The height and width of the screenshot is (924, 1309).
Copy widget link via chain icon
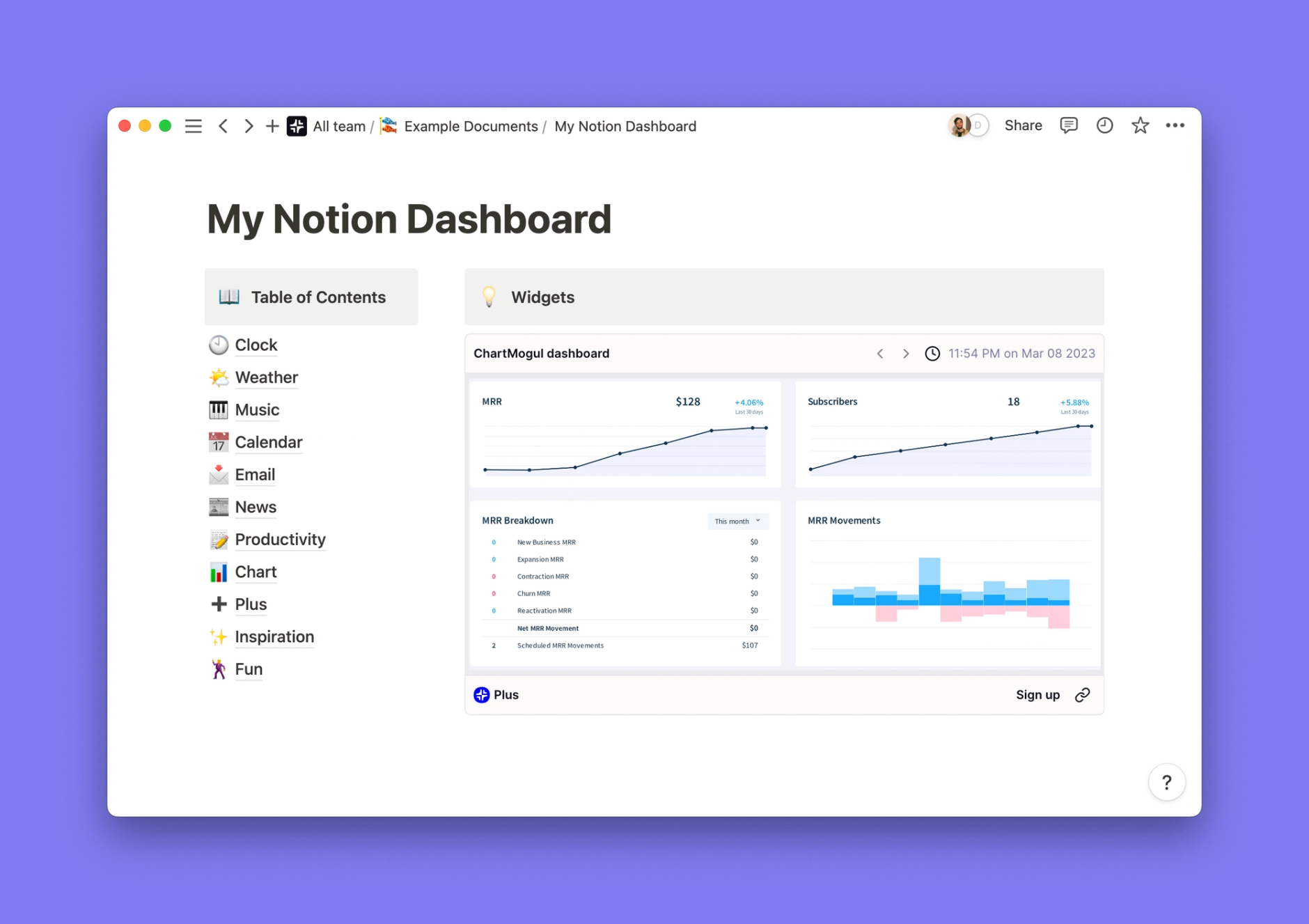click(x=1083, y=695)
